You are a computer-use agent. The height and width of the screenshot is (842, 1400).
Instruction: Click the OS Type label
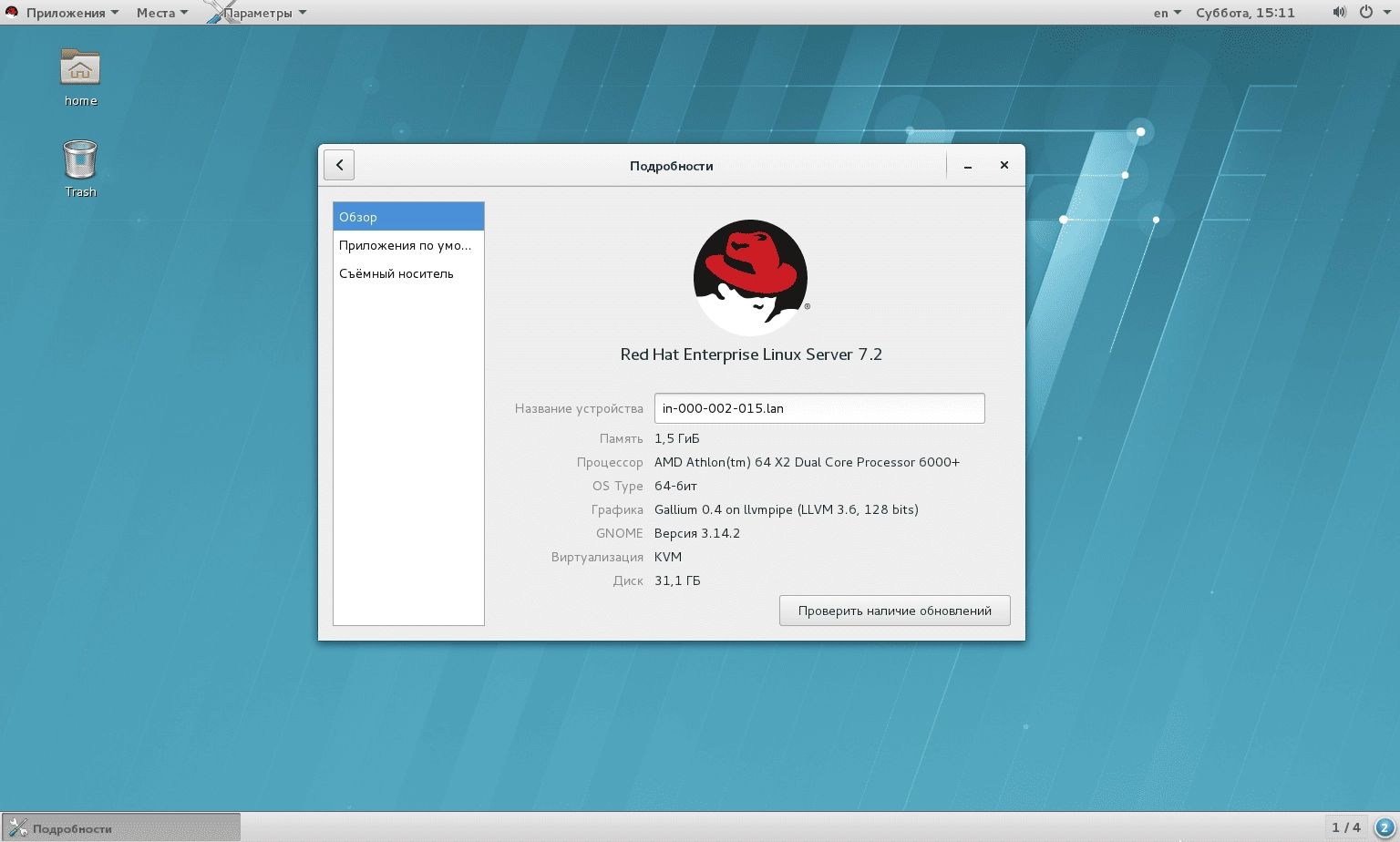tap(618, 486)
